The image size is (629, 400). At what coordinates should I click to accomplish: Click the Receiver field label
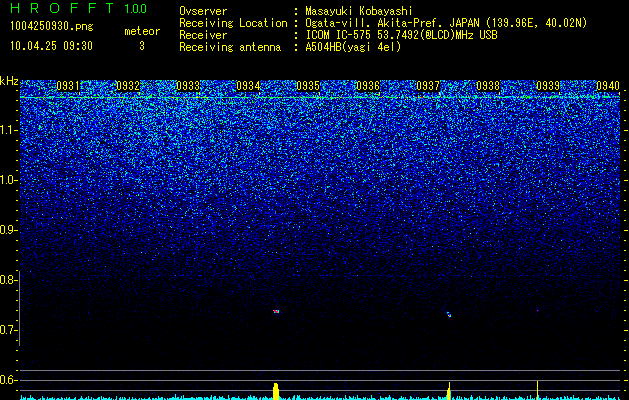click(x=203, y=35)
